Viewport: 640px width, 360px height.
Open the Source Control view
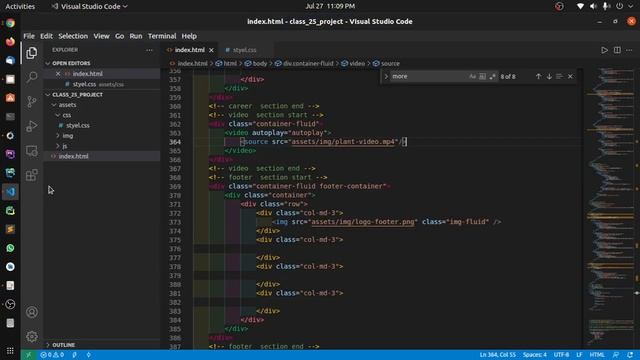click(32, 102)
